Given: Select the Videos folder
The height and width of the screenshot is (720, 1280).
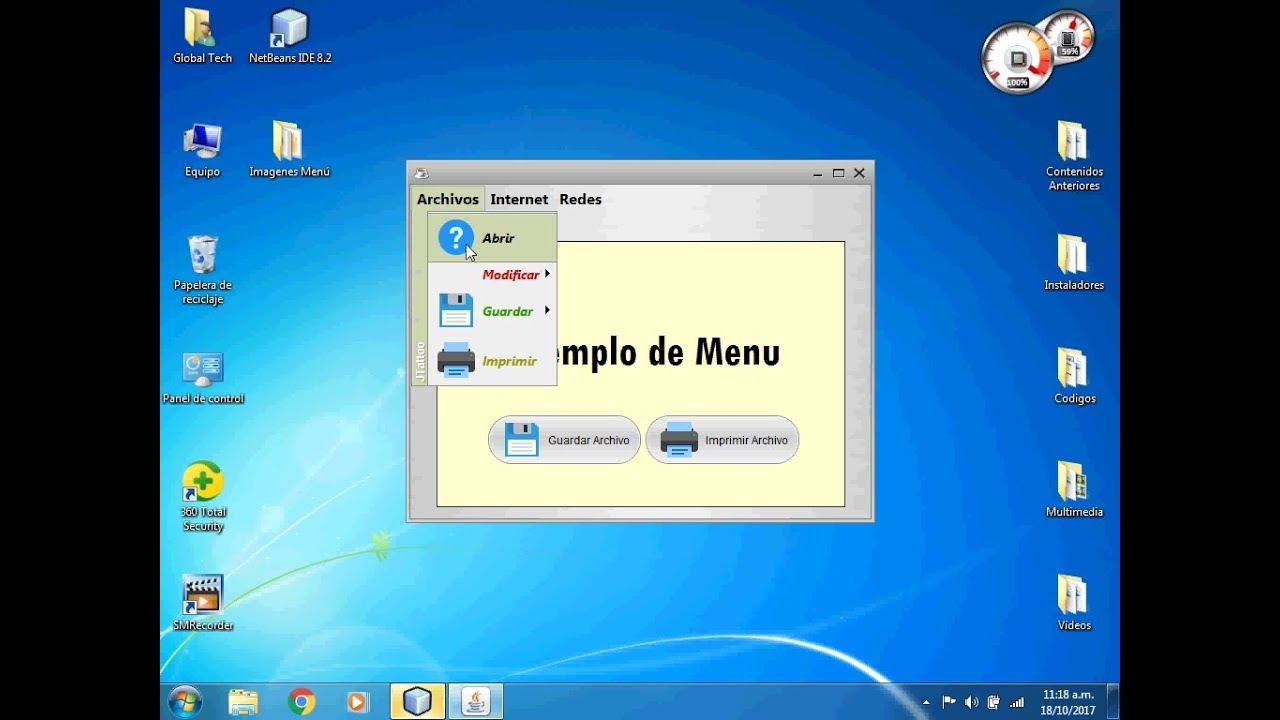Looking at the screenshot, I should click(1074, 604).
